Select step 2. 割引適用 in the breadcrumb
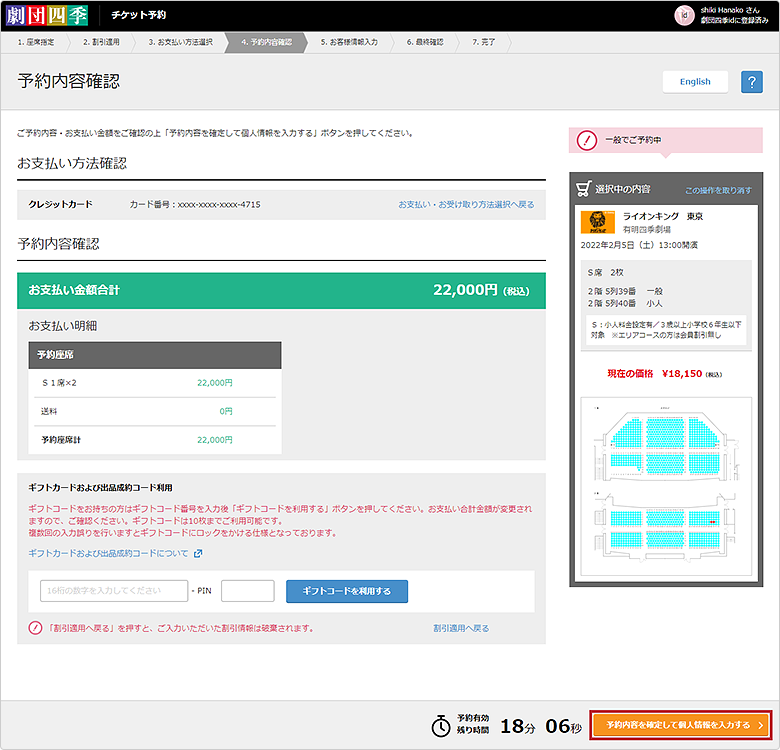The height and width of the screenshot is (750, 780). pos(101,42)
